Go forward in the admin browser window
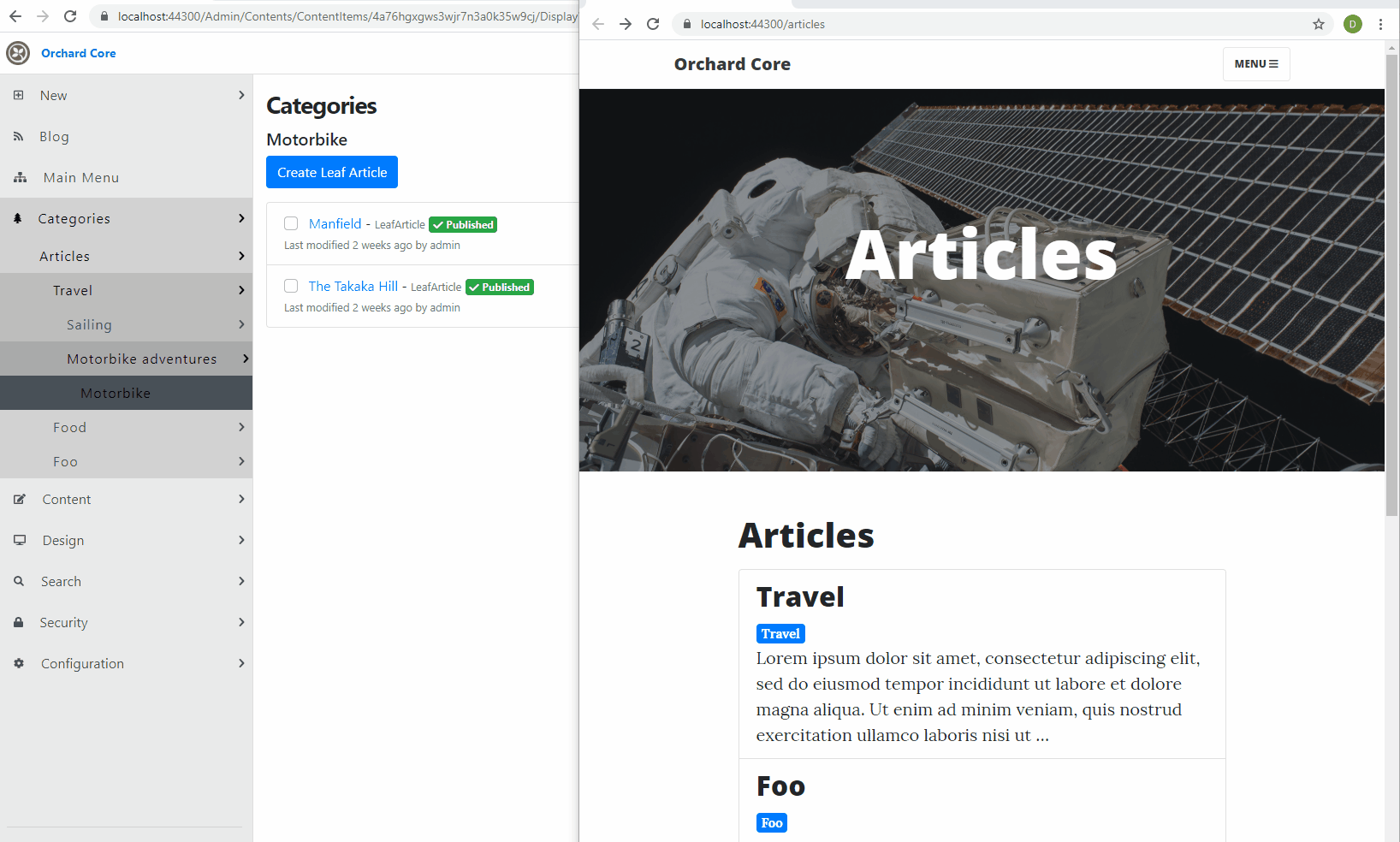 [43, 16]
